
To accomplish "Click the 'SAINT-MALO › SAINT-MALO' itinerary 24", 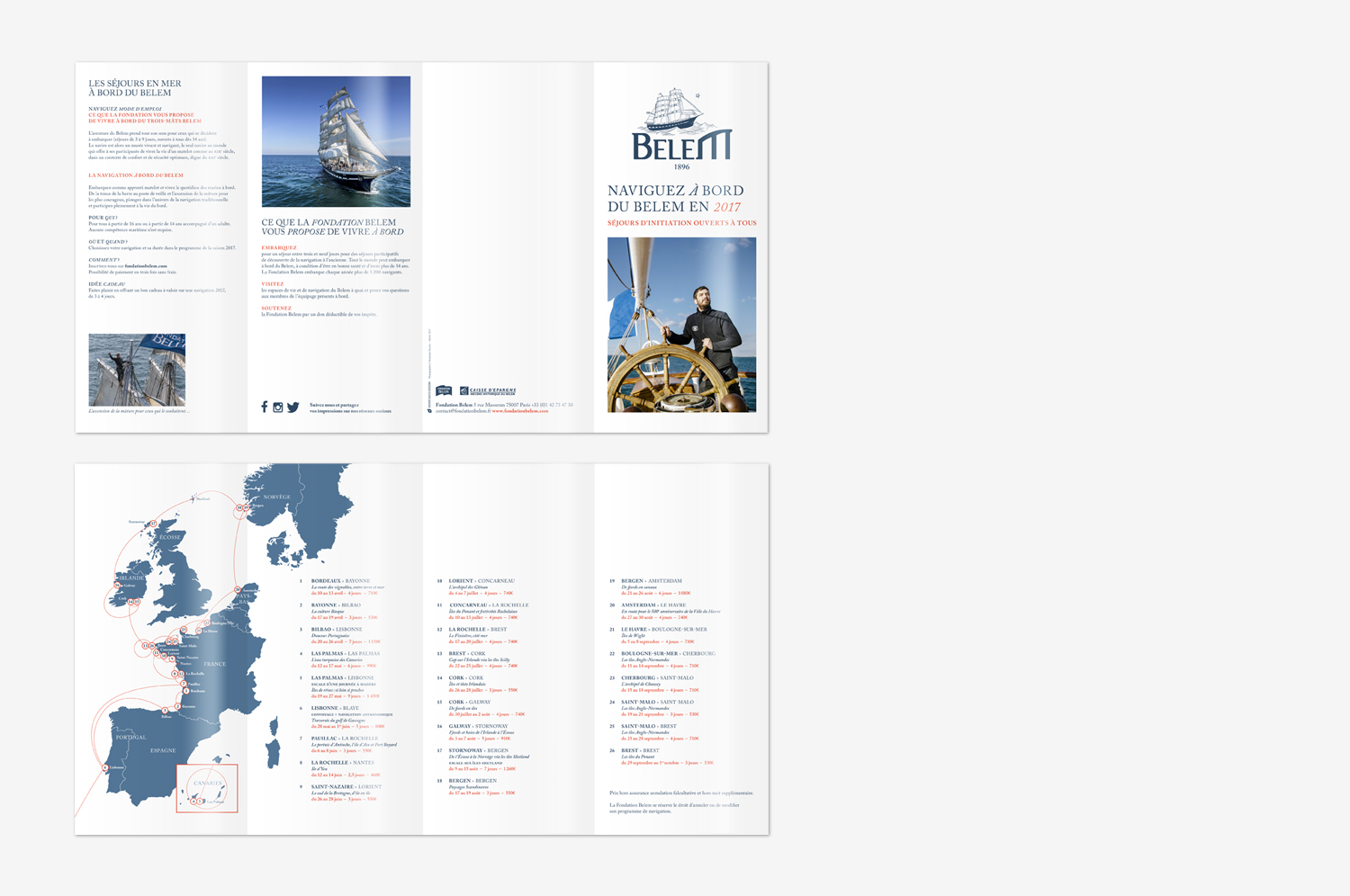I will [x=657, y=703].
